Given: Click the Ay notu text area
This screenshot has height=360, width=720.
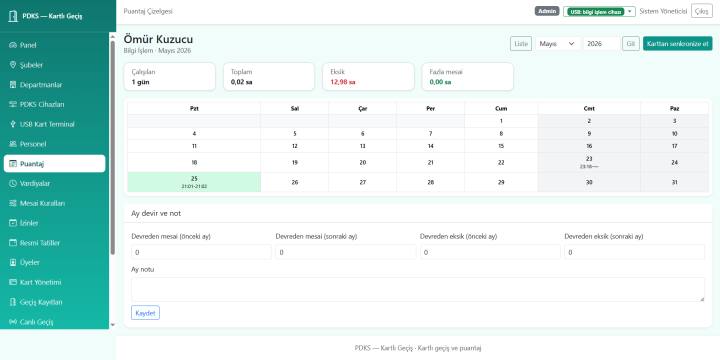Looking at the screenshot, I should coord(418,289).
